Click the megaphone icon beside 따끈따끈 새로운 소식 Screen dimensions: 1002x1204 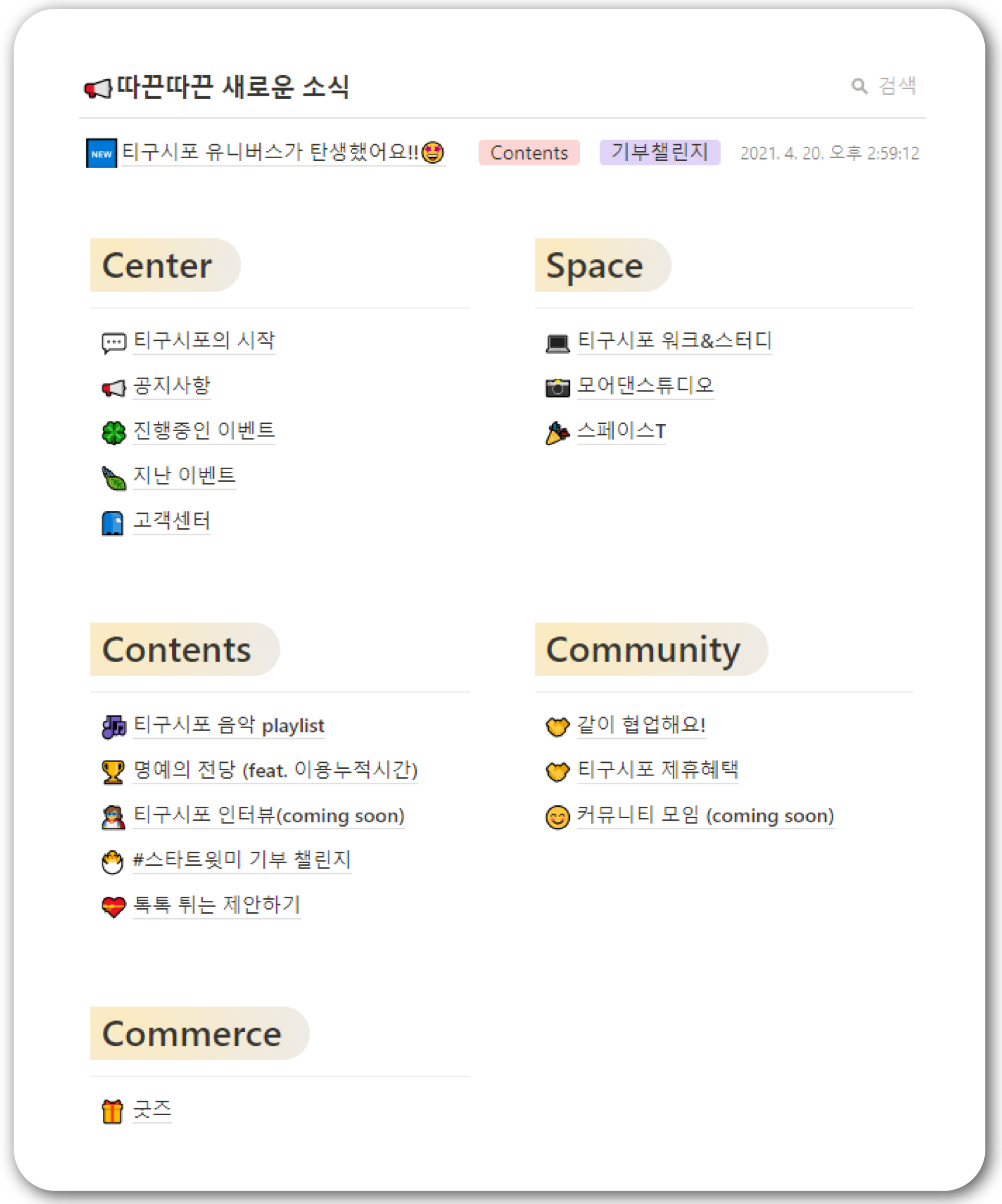tap(98, 89)
